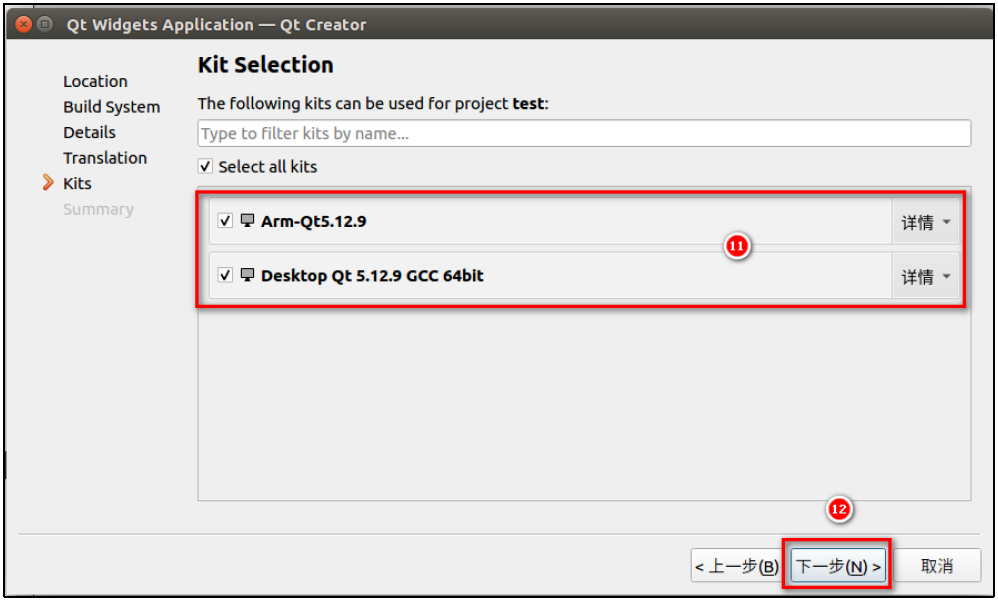Click the red number 11 marker
Image resolution: width=998 pixels, height=602 pixels.
(x=737, y=247)
